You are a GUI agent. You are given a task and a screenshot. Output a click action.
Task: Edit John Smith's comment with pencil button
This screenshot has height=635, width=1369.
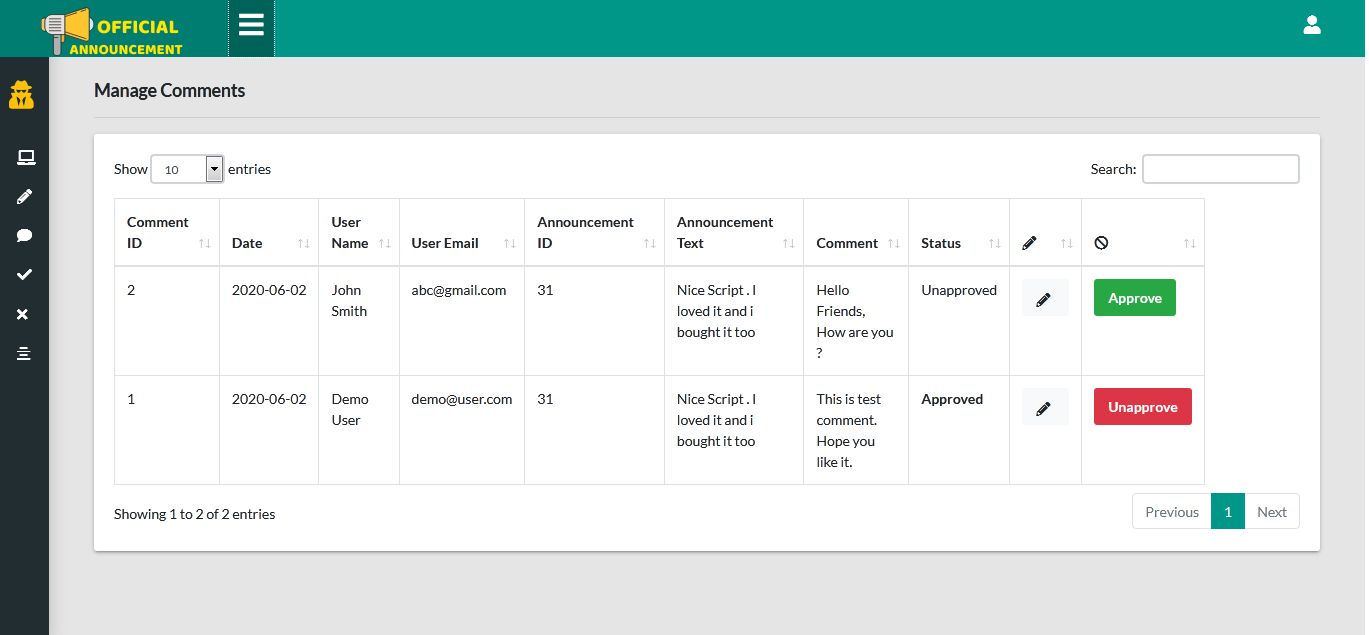coord(1044,299)
